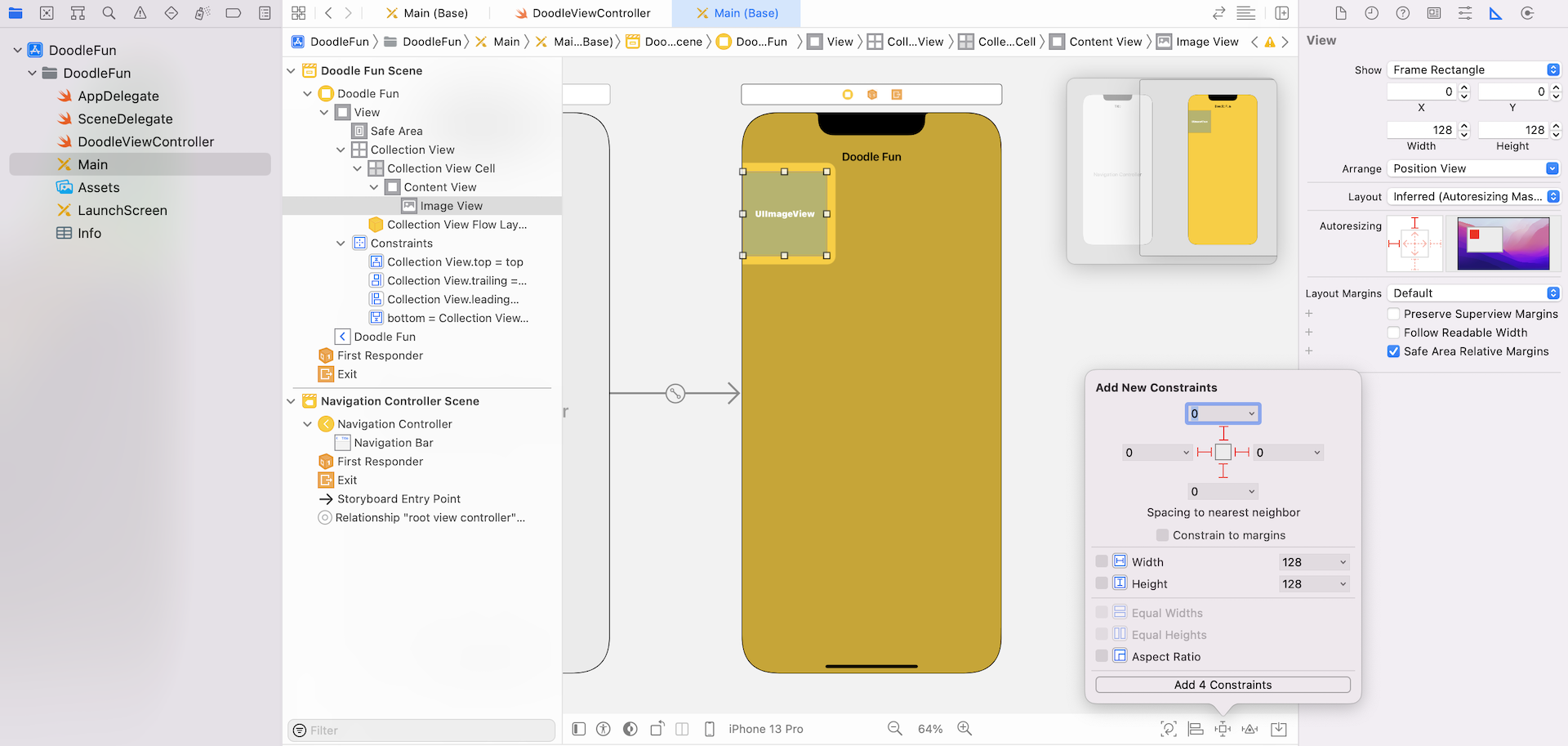Open the Find navigator magnifier icon
The width and height of the screenshot is (1568, 746).
click(x=109, y=13)
